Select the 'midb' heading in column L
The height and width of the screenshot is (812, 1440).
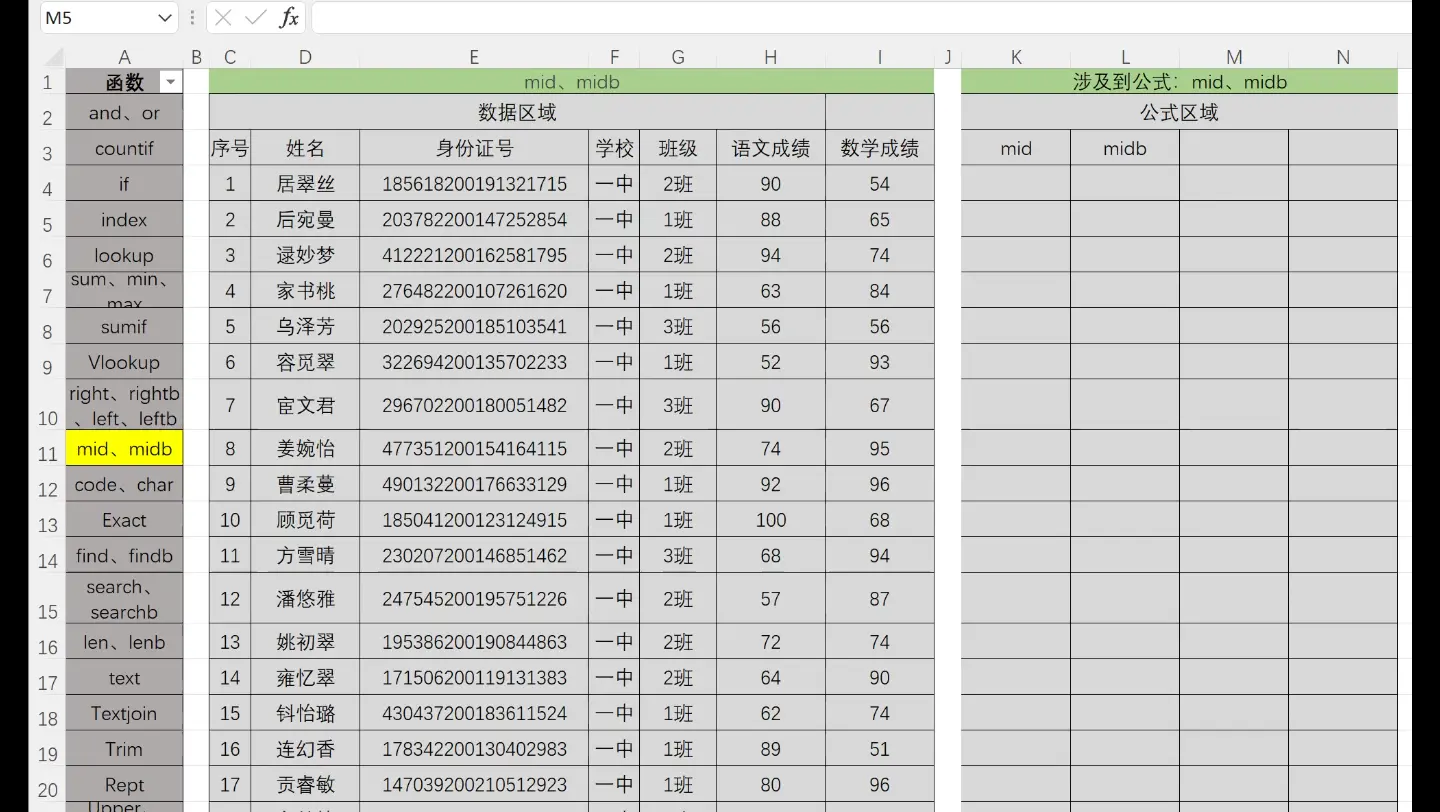(x=1125, y=148)
